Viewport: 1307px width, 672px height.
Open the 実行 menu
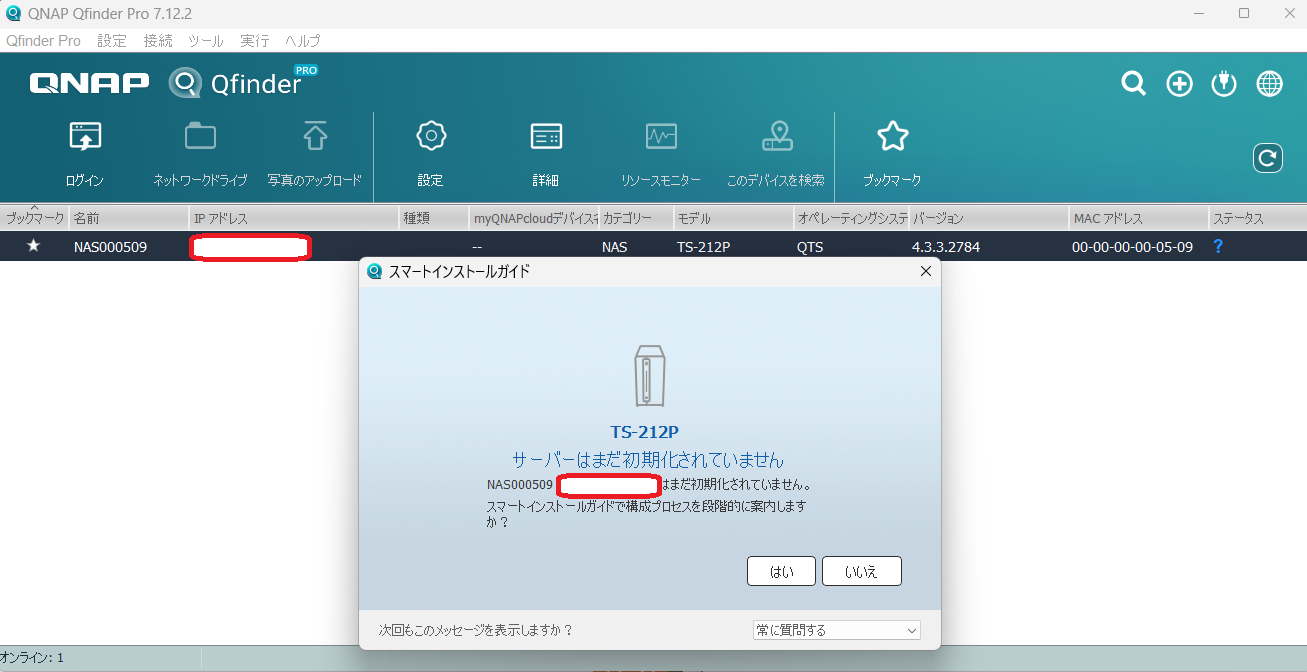point(253,41)
